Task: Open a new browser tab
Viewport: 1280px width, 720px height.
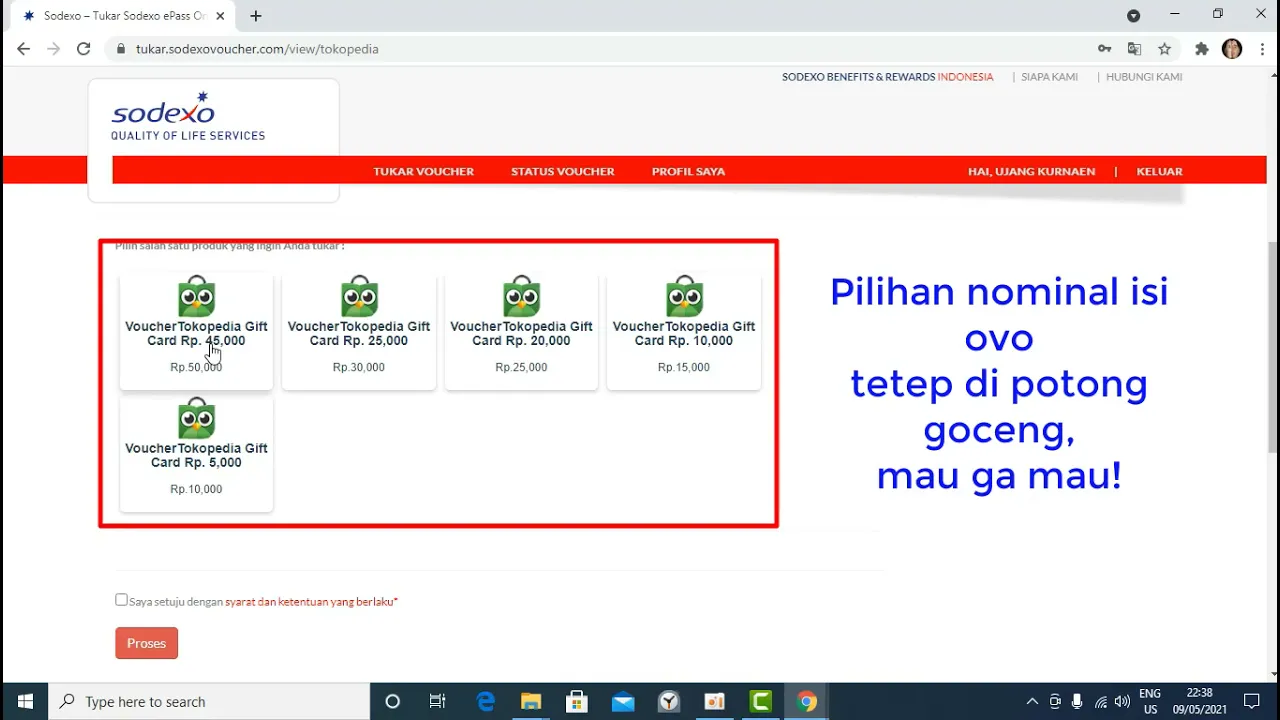Action: (x=256, y=16)
